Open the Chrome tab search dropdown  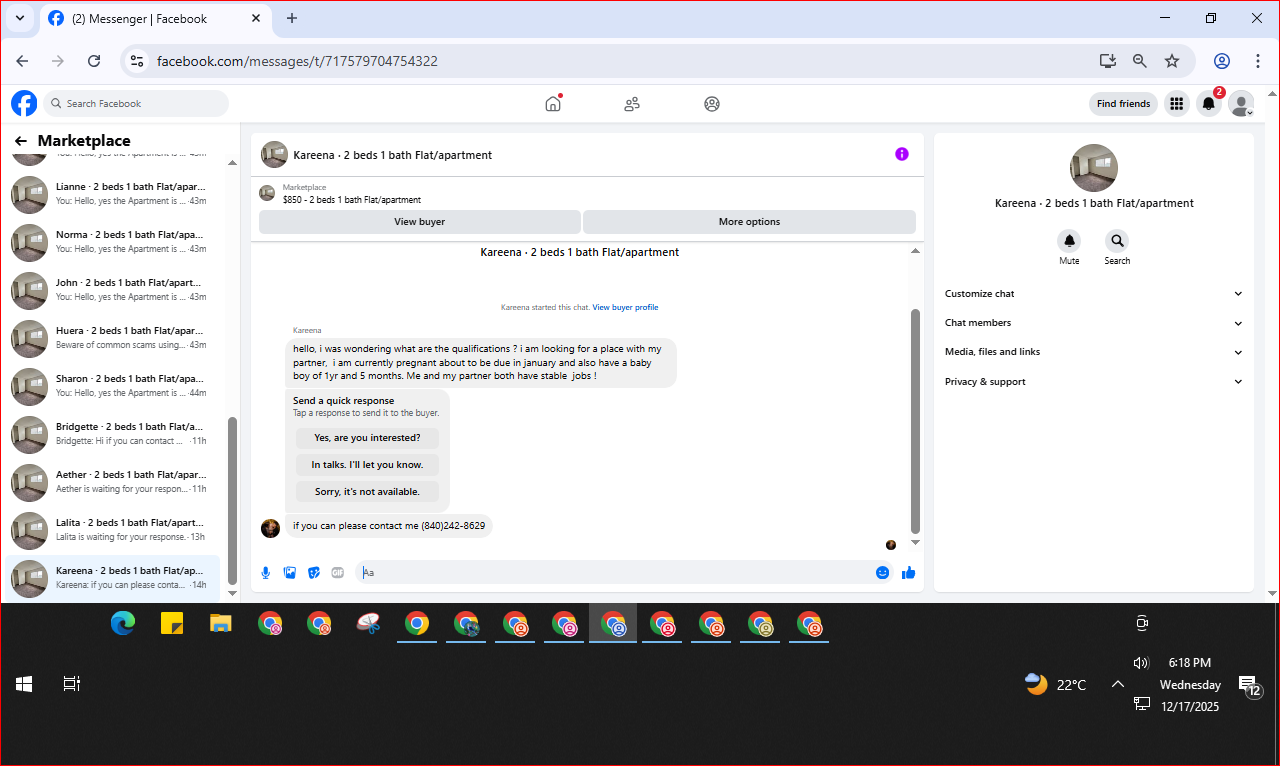point(19,18)
